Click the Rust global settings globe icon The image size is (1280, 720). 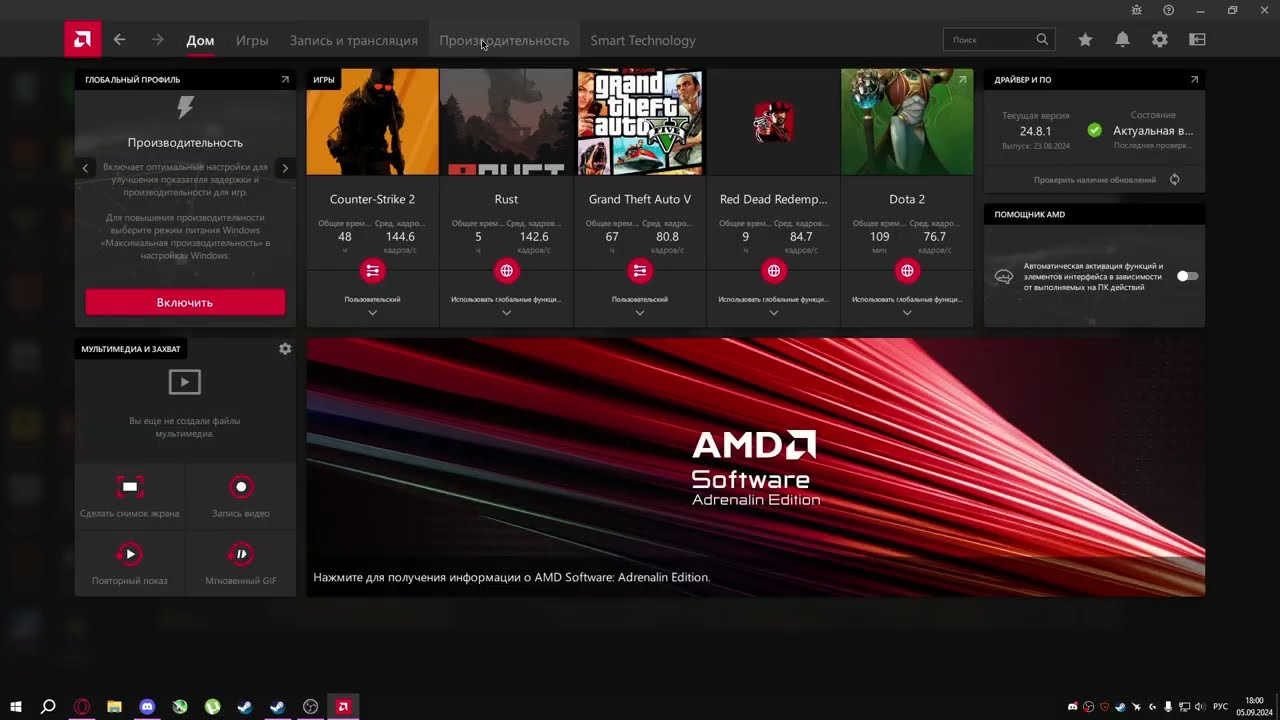click(506, 270)
